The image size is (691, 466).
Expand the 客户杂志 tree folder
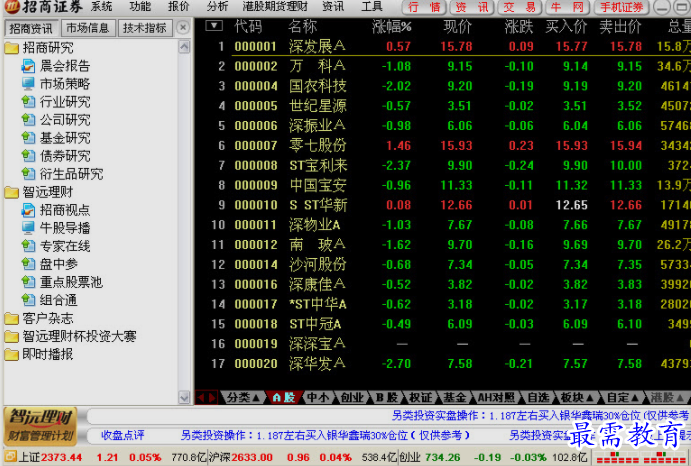pos(11,318)
